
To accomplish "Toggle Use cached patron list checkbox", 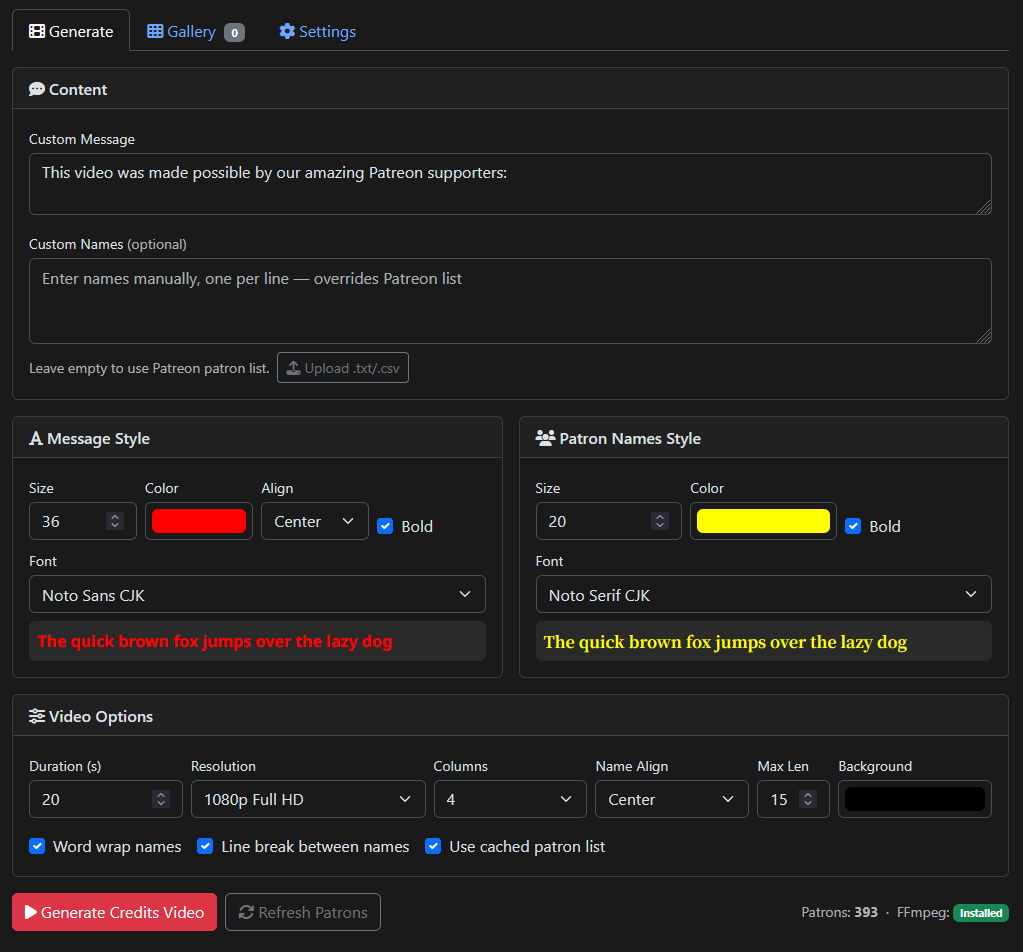I will click(433, 846).
